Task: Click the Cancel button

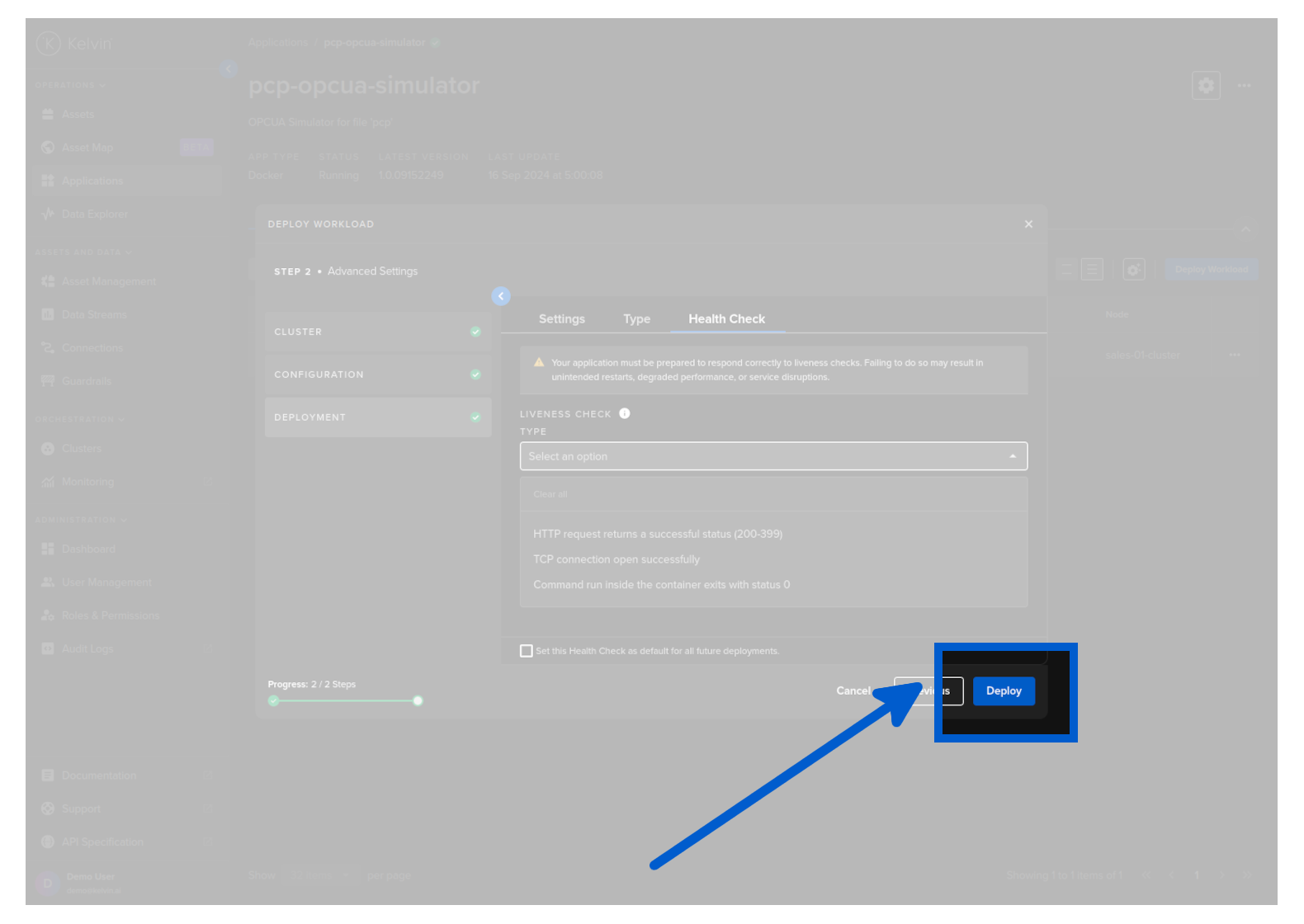Action: [853, 691]
